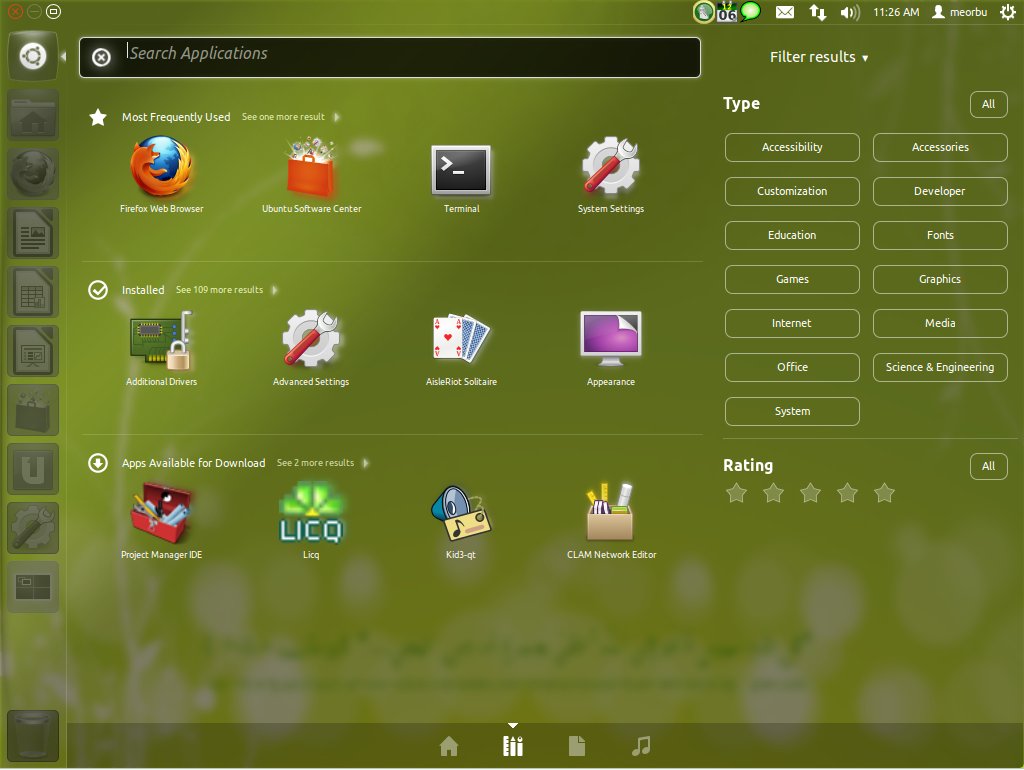This screenshot has height=770, width=1024.
Task: Open Workspace Switcher in the launcher
Action: (x=33, y=587)
